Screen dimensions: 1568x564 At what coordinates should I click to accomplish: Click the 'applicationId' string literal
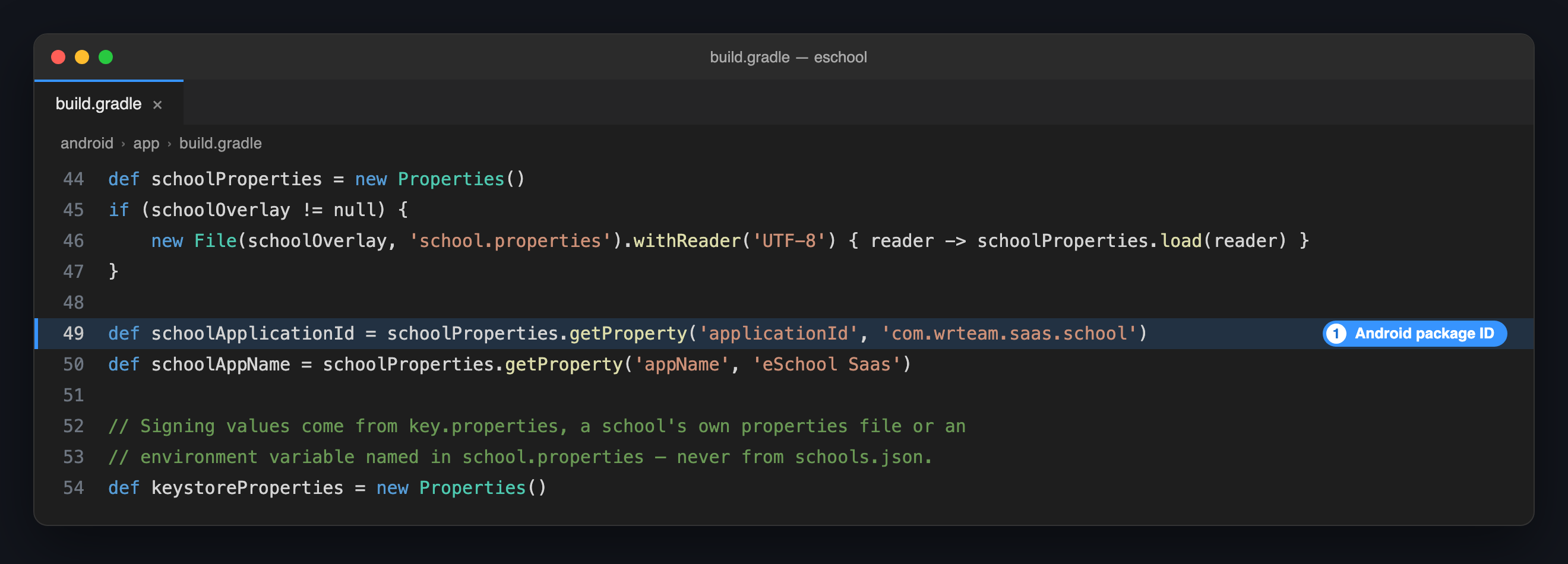pyautogui.click(x=779, y=334)
